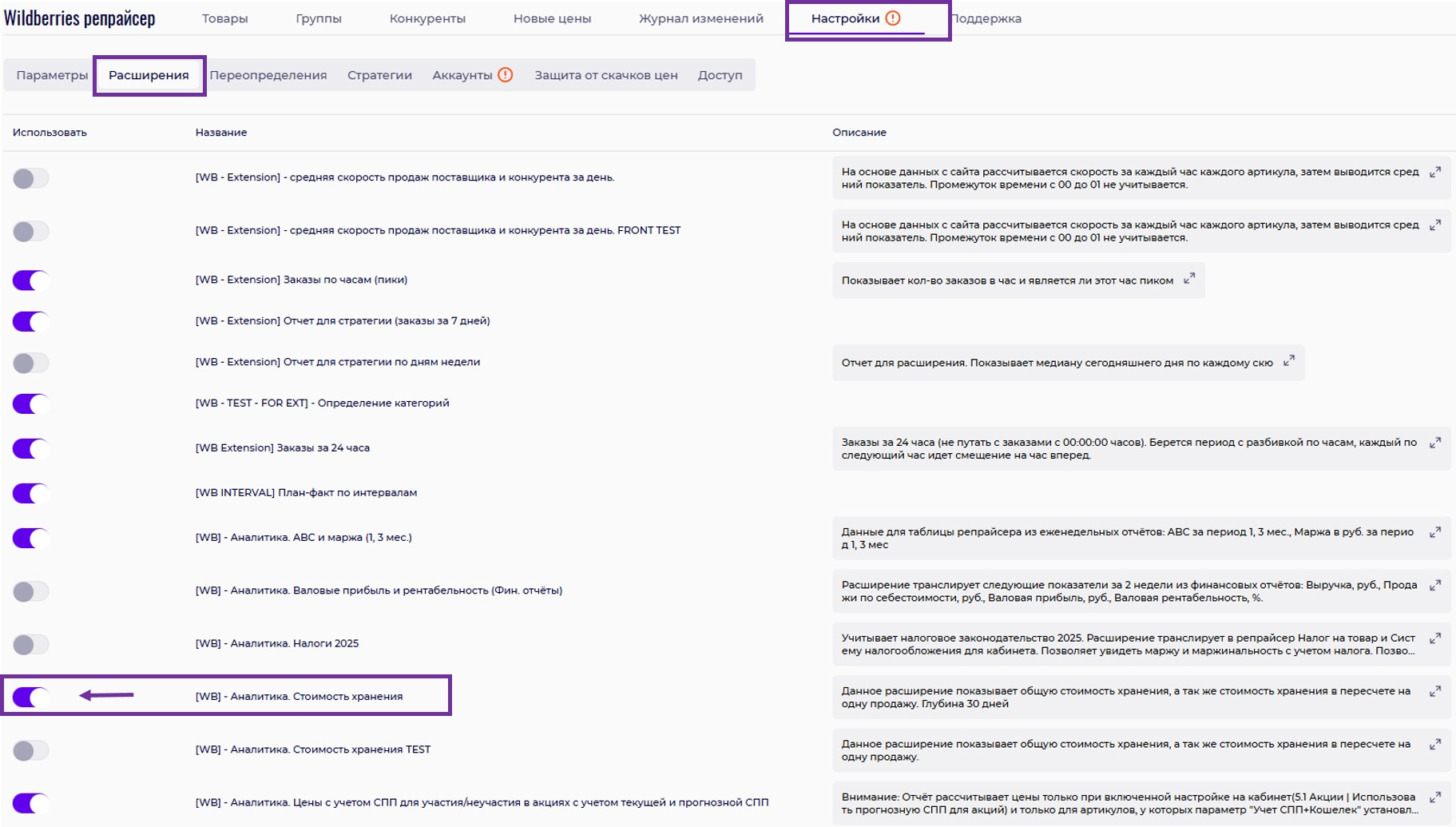Click the warning icon next to Настройки
1456x827 pixels.
(893, 18)
